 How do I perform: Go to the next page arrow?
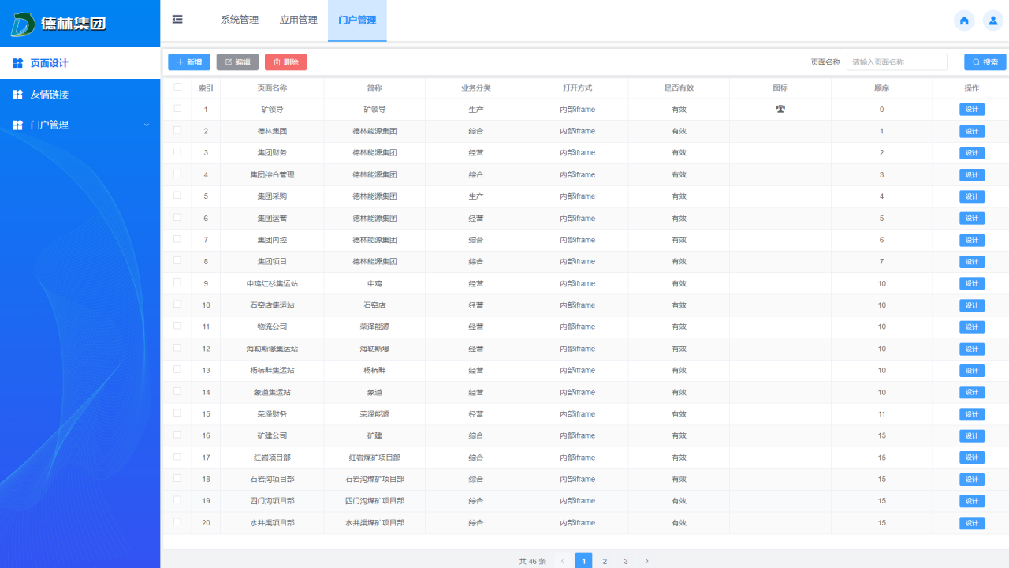(647, 561)
